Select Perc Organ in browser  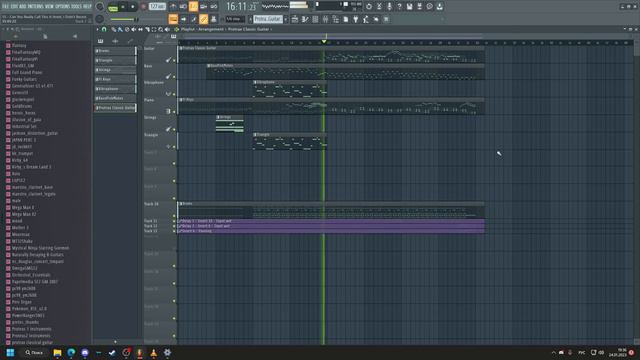22,302
